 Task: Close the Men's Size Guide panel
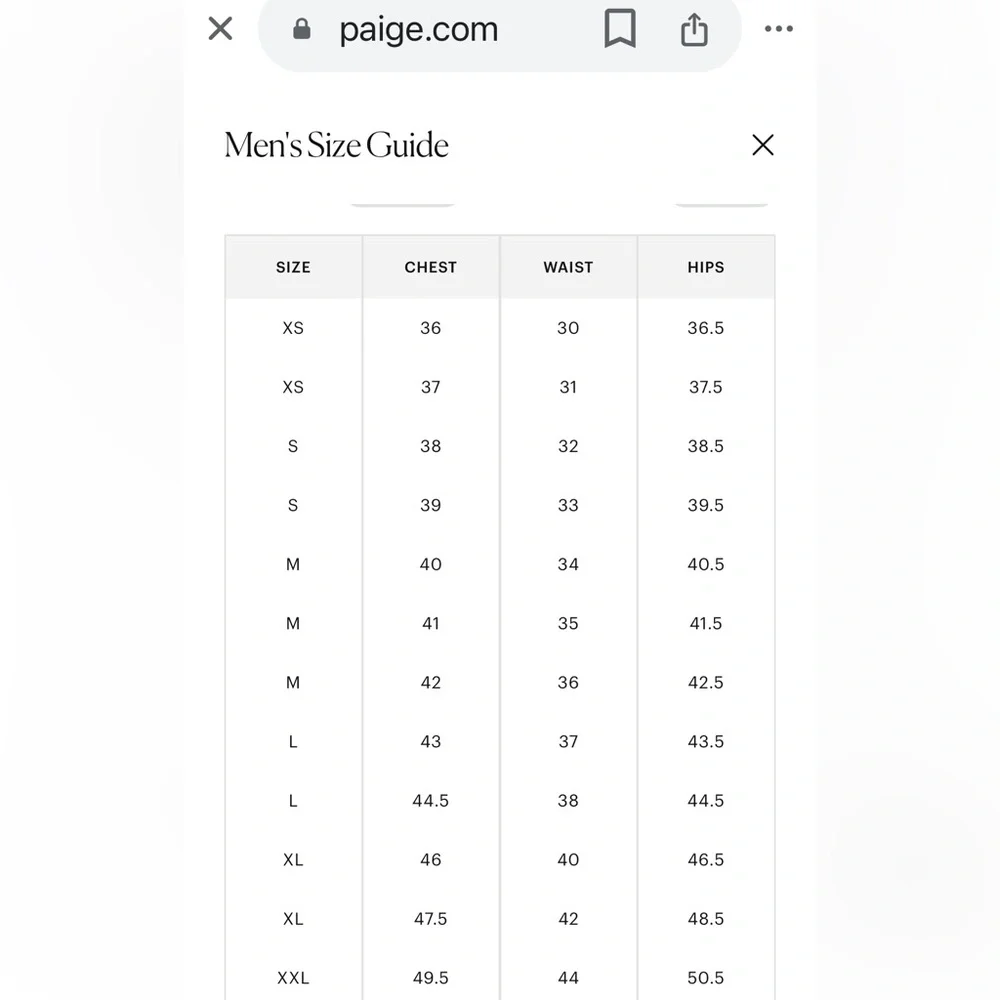pyautogui.click(x=763, y=145)
